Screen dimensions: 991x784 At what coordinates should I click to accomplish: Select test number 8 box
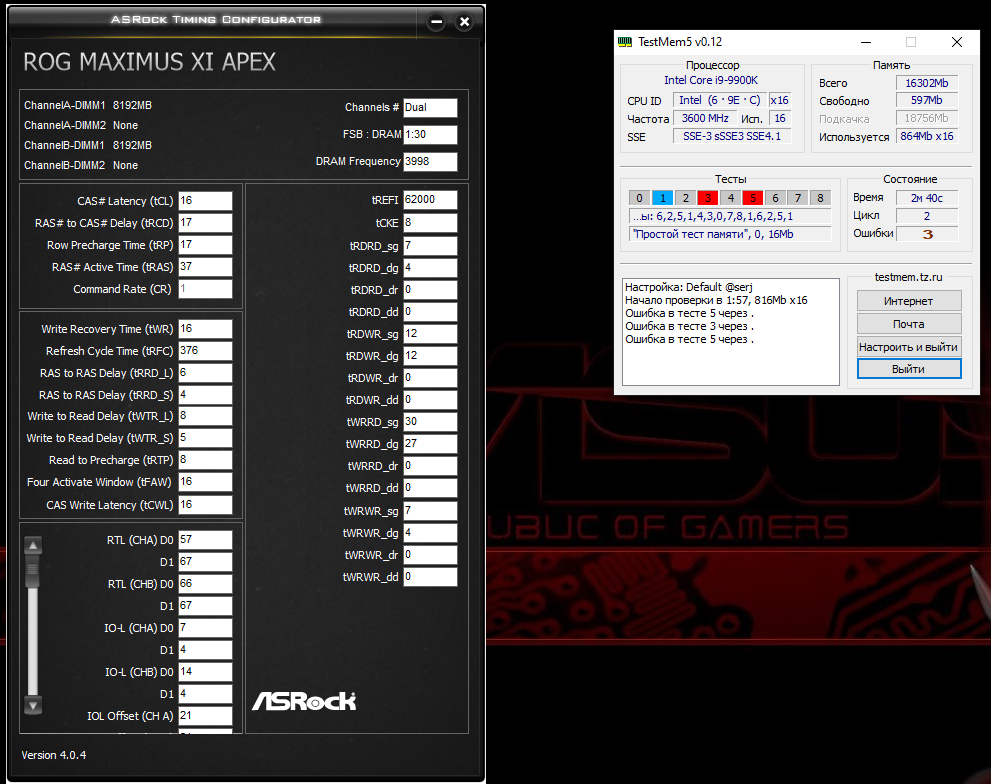click(x=820, y=198)
